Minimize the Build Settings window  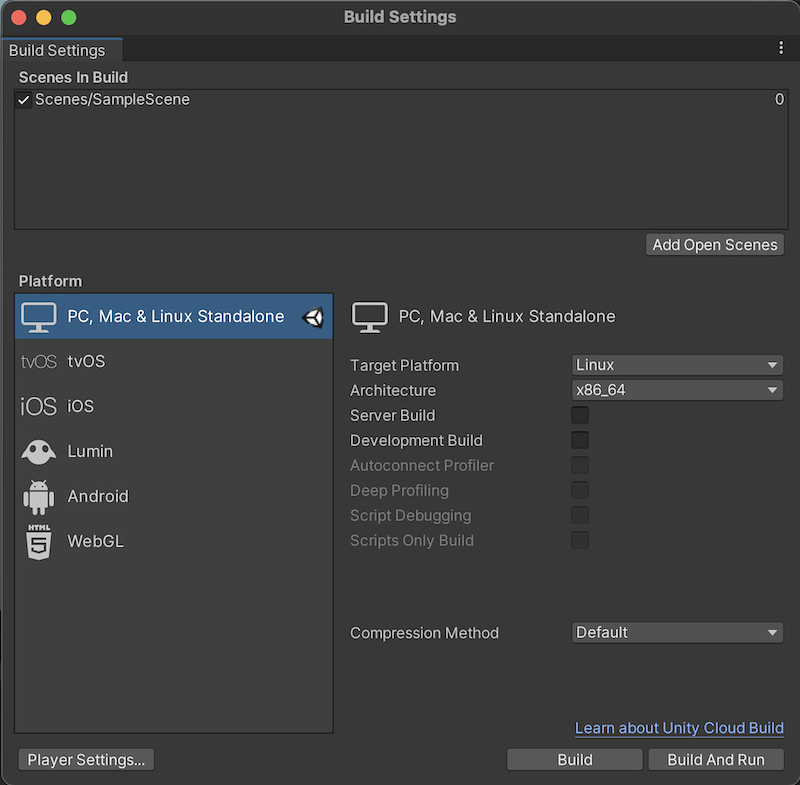pos(44,18)
